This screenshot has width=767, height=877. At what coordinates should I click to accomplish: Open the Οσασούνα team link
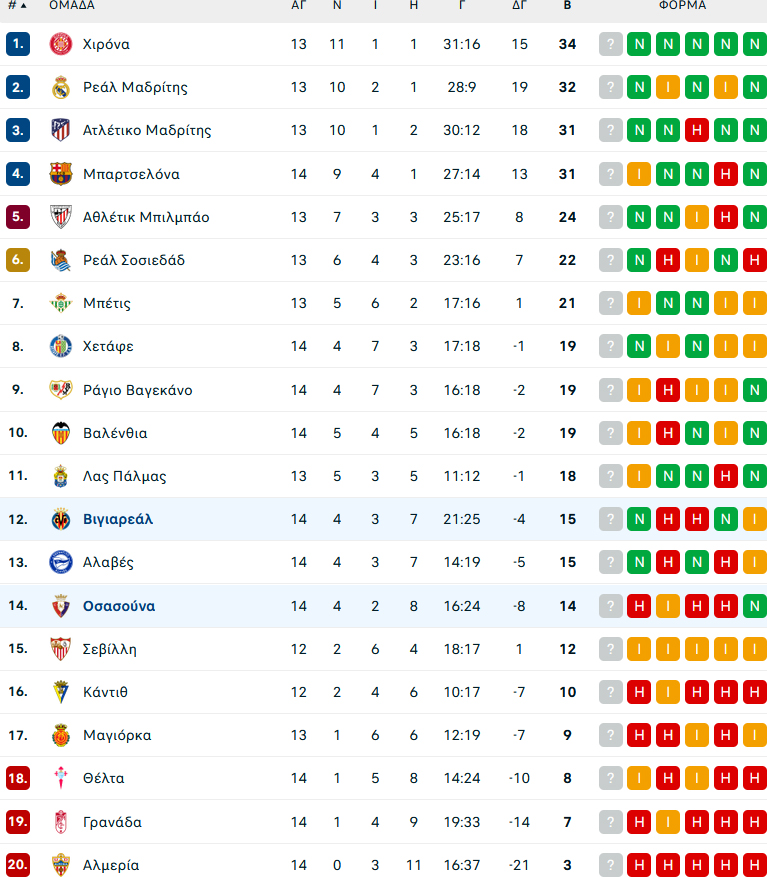(x=119, y=606)
